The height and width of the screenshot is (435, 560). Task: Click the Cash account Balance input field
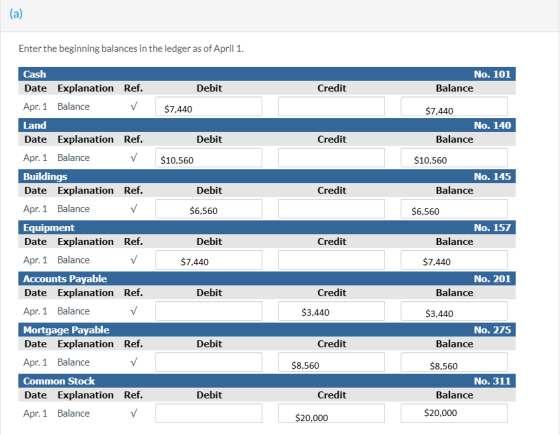pos(454,106)
